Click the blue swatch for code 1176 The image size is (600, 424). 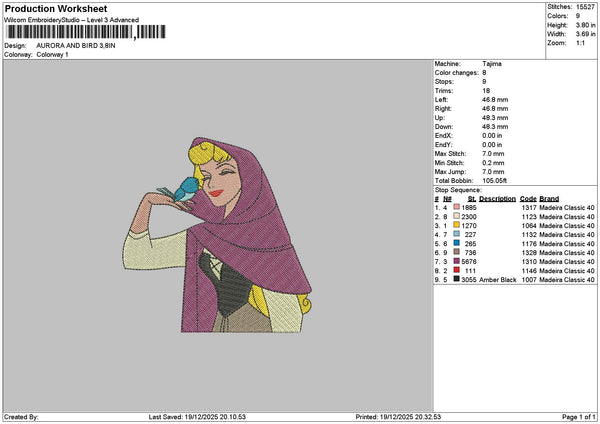pos(456,243)
